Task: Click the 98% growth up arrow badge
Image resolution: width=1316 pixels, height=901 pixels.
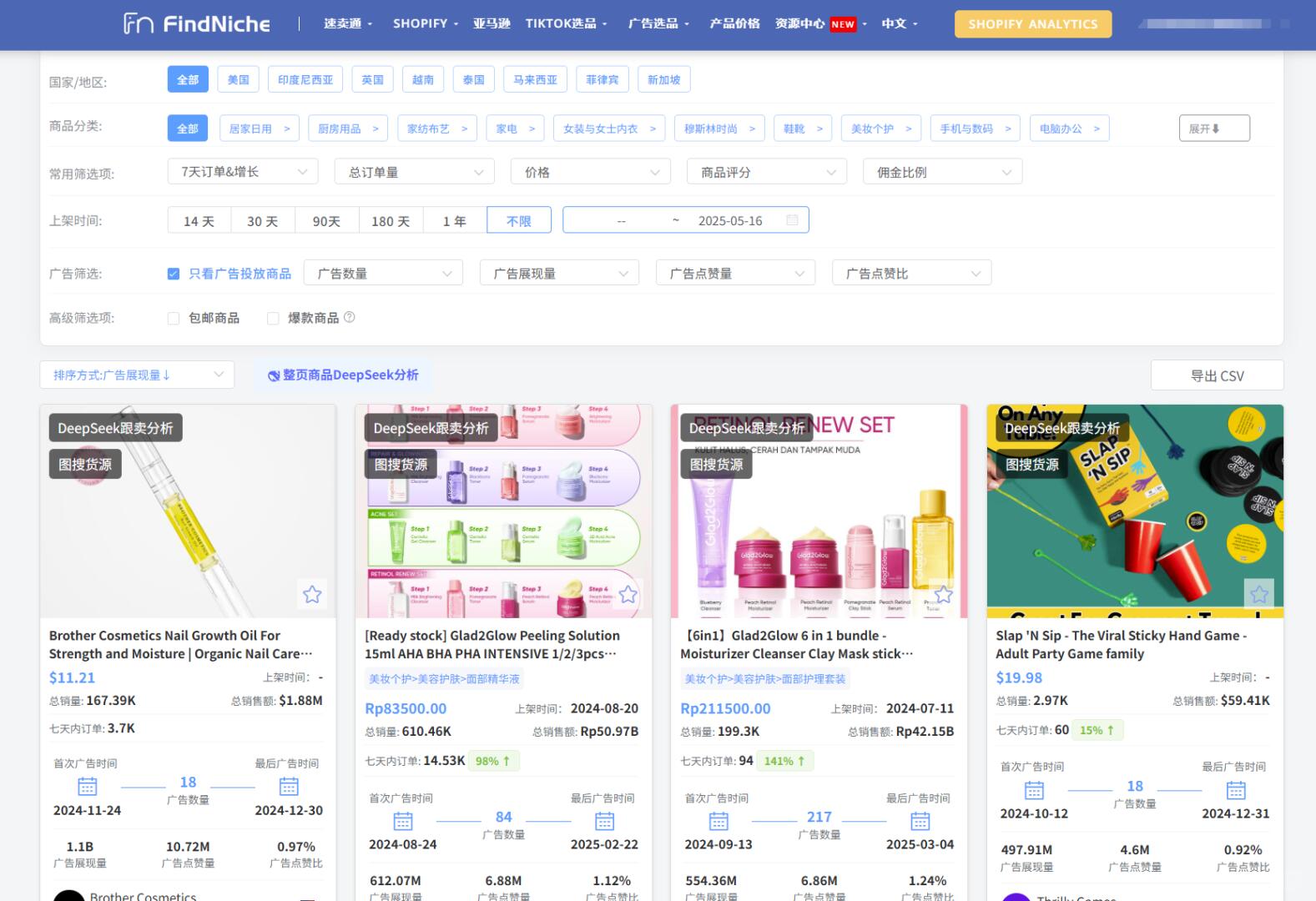Action: (x=493, y=761)
